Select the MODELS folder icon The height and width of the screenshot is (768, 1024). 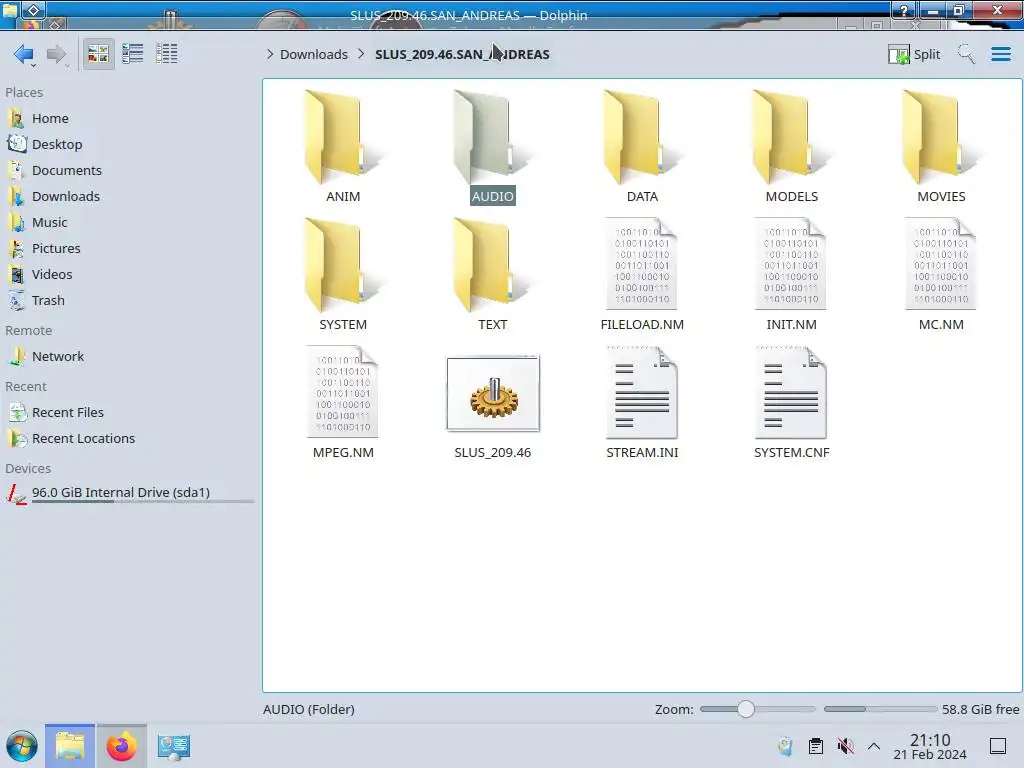tap(792, 138)
